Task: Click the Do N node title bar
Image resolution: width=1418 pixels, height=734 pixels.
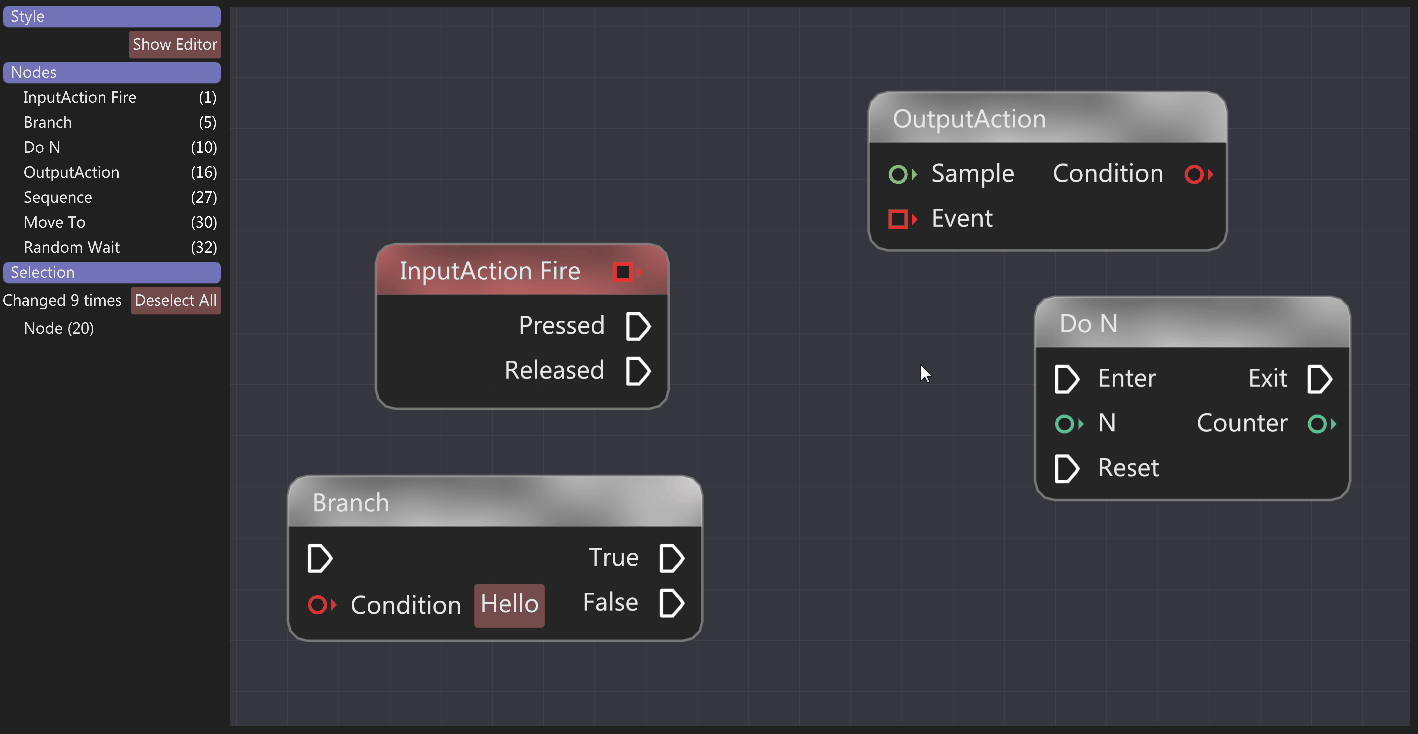Action: 1192,323
